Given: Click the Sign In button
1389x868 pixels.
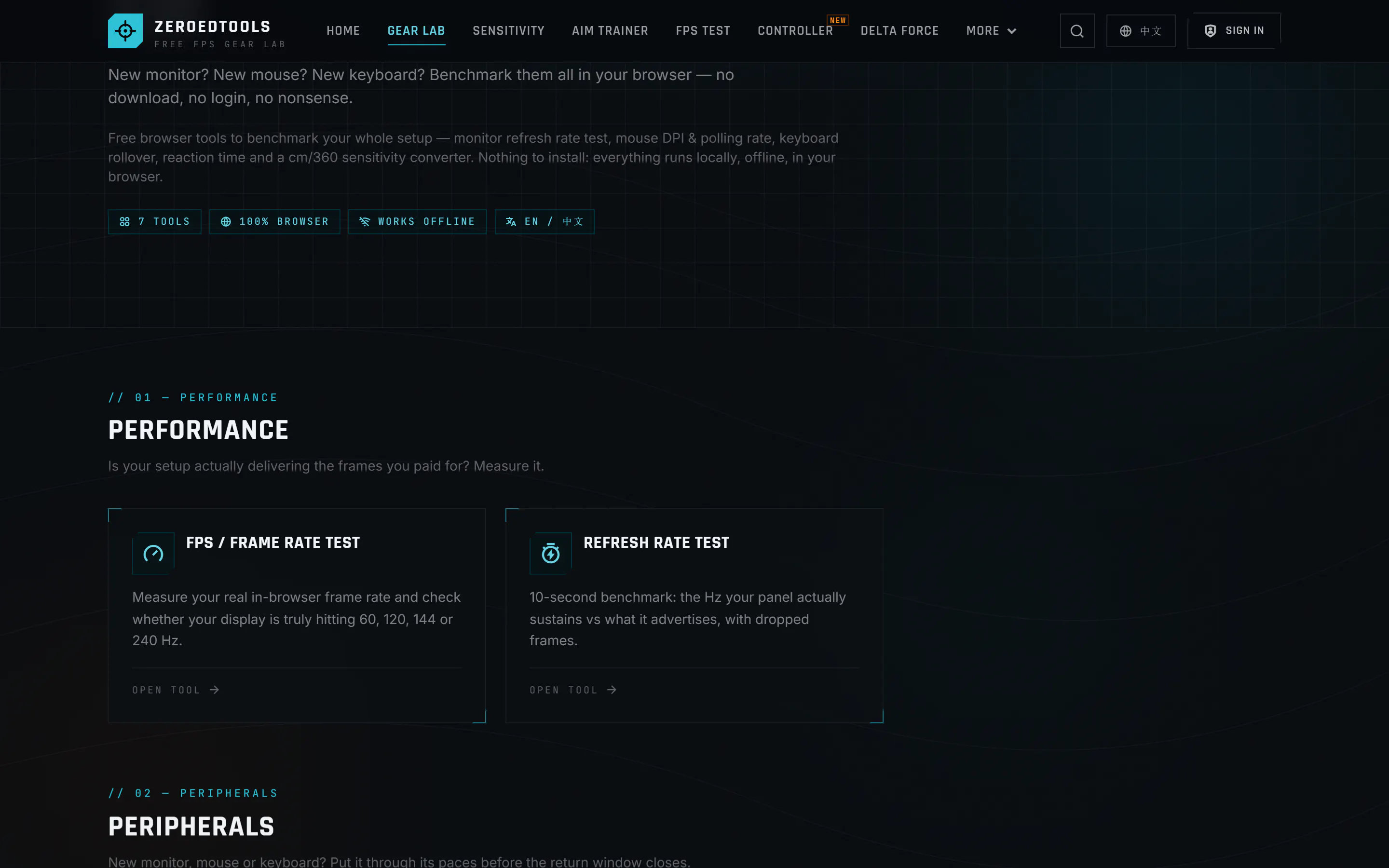Looking at the screenshot, I should [1233, 31].
